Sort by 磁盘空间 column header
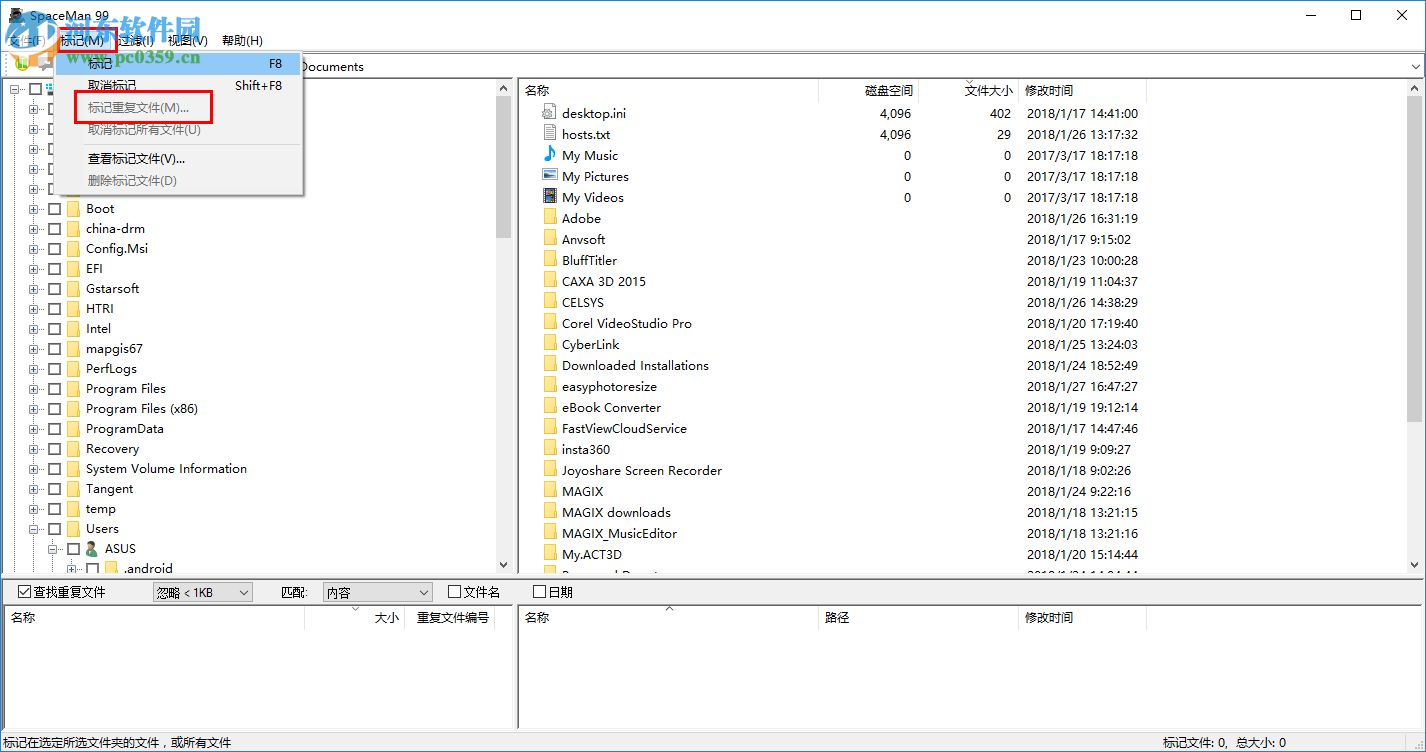This screenshot has height=752, width=1426. pos(888,91)
